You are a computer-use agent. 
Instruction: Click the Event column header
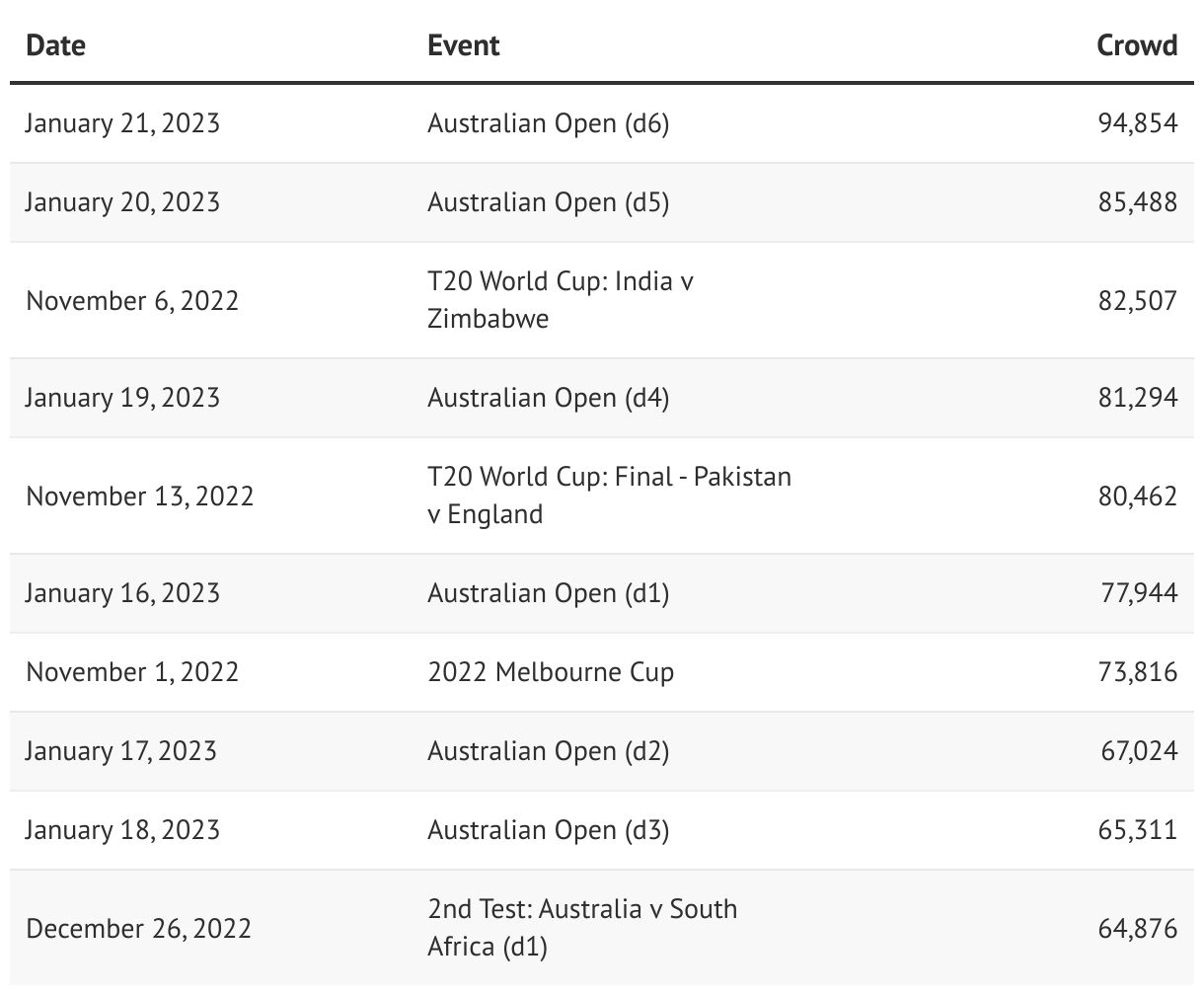click(463, 45)
